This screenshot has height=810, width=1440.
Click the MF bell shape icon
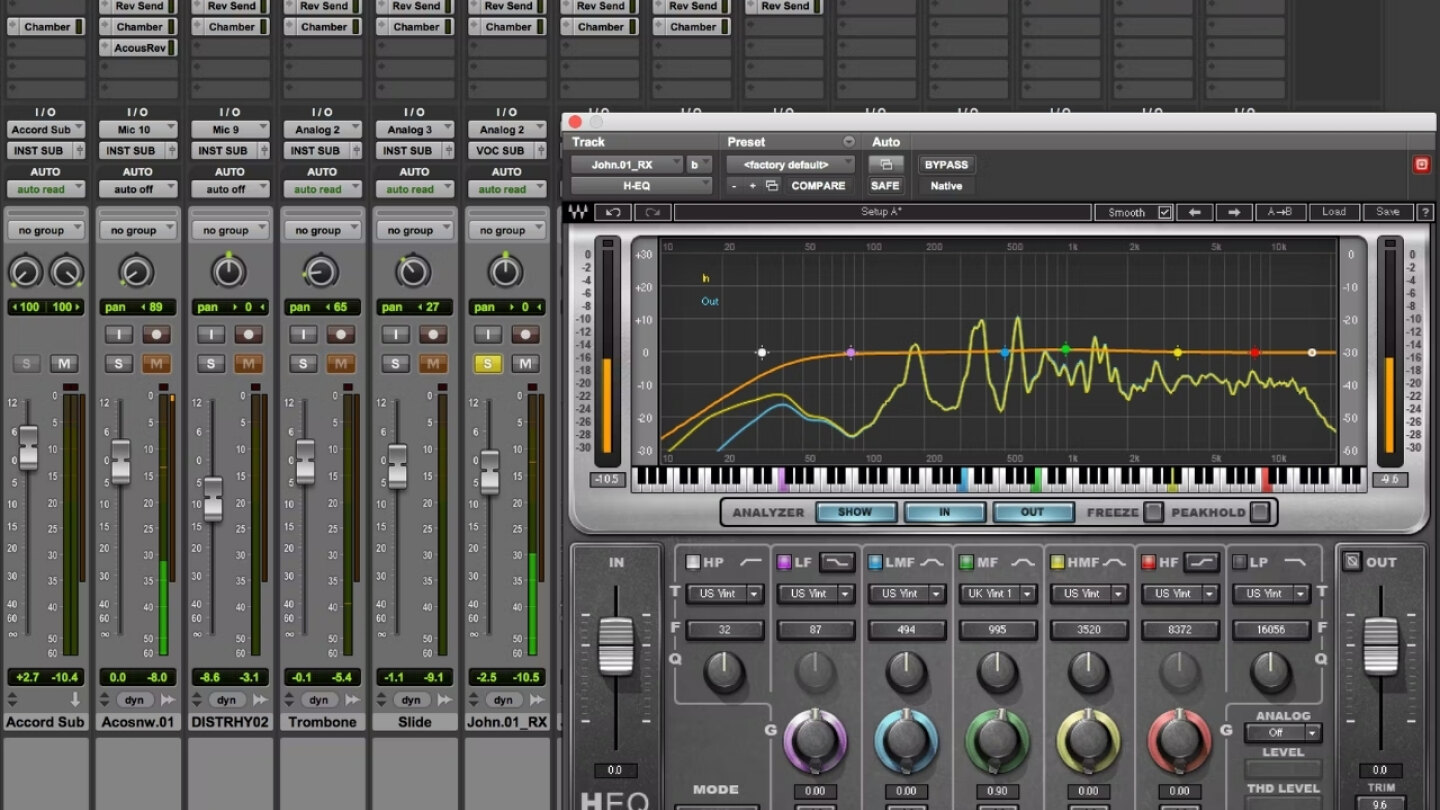click(1023, 563)
